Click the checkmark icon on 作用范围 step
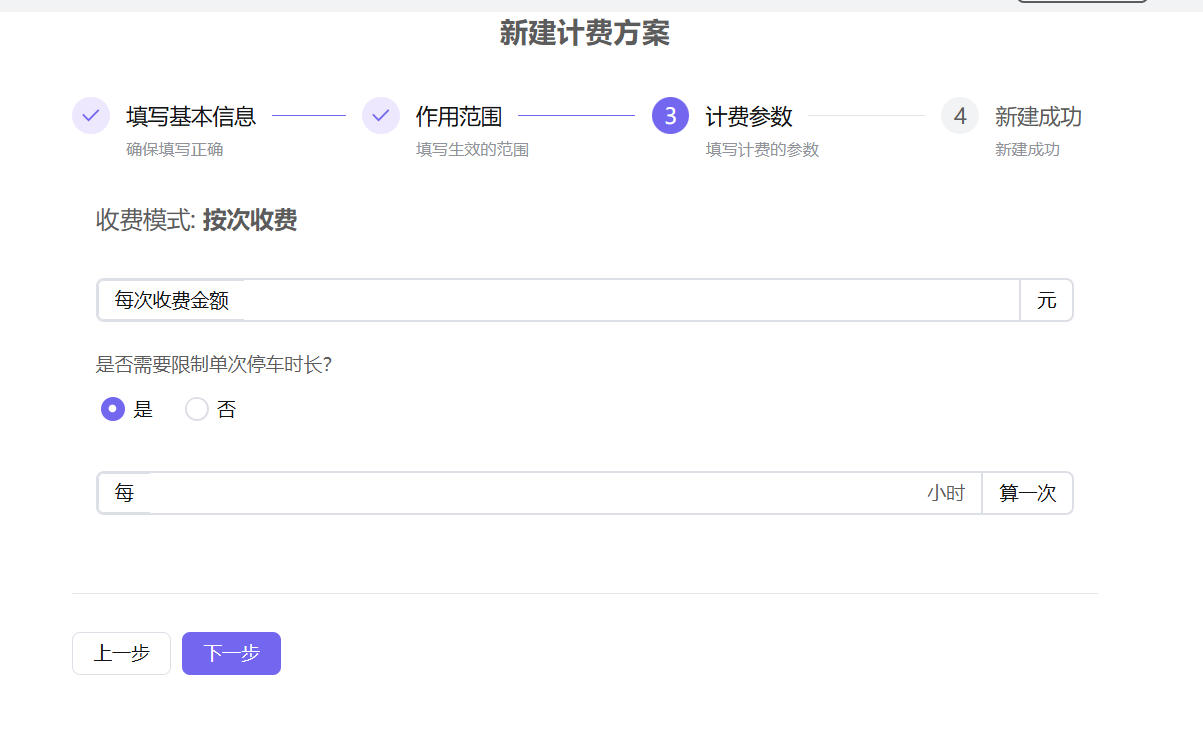 pyautogui.click(x=380, y=115)
